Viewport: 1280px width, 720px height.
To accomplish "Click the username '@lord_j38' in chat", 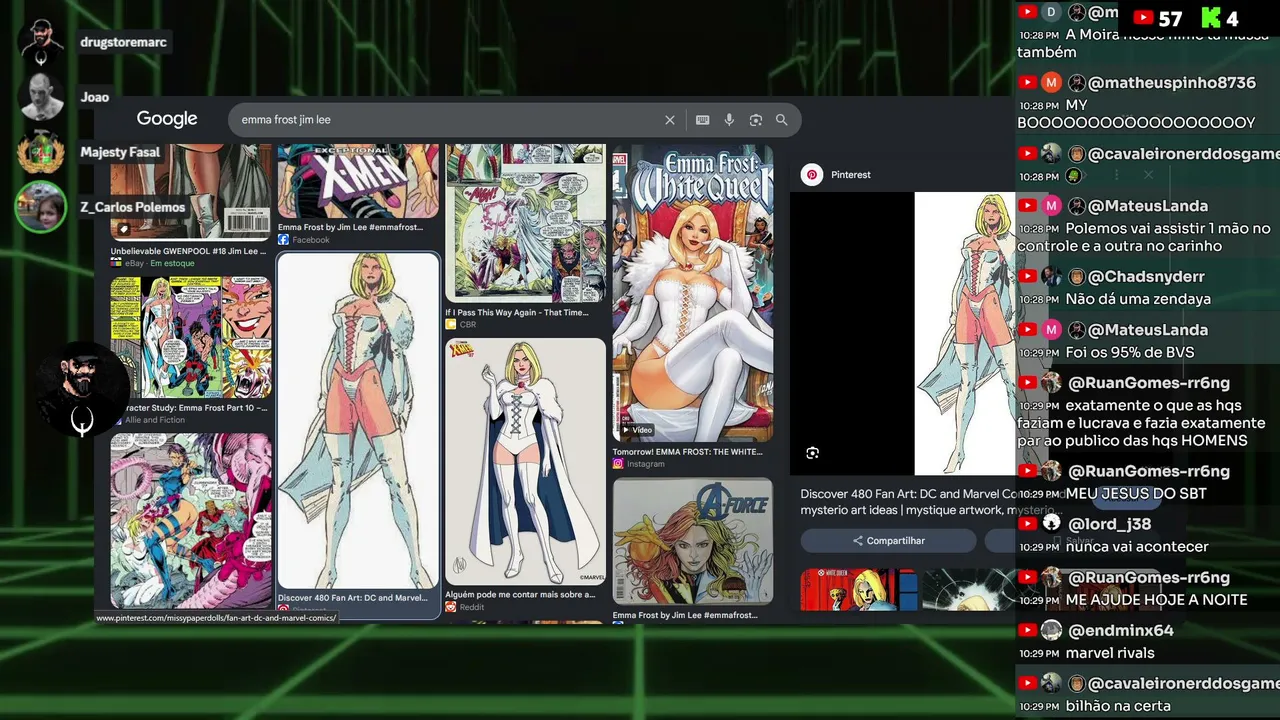I will tap(1109, 524).
